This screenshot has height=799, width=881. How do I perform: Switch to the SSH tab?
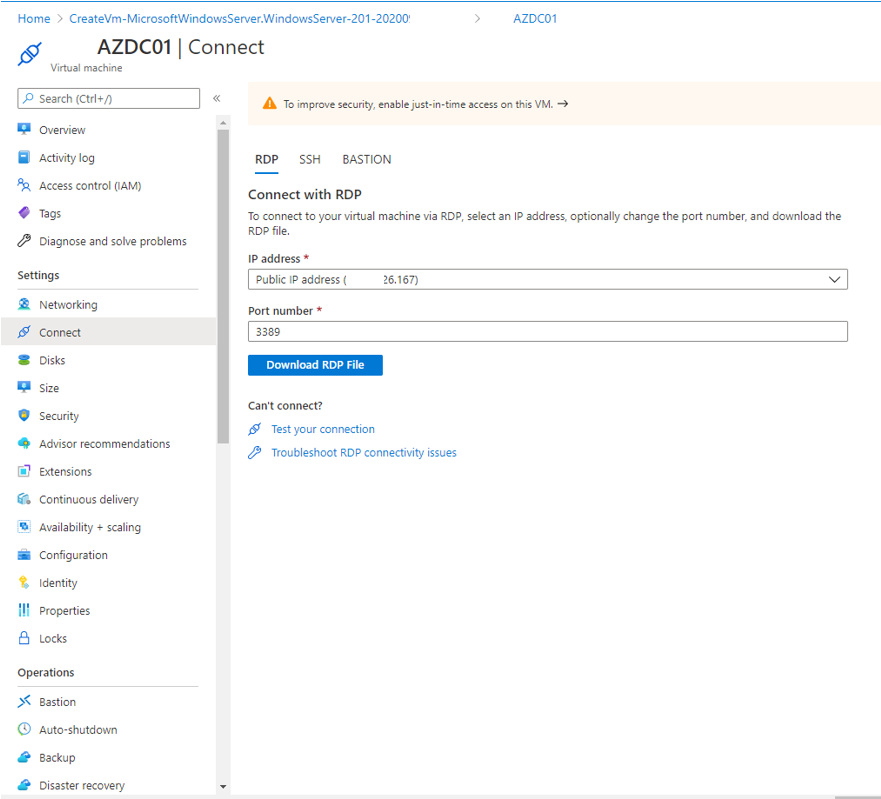[x=310, y=160]
